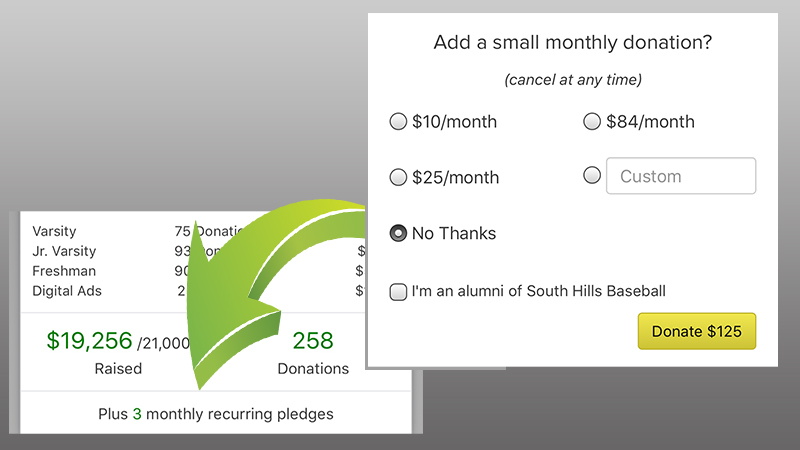
Task: Click the 'cancel at any time' note
Action: click(573, 80)
